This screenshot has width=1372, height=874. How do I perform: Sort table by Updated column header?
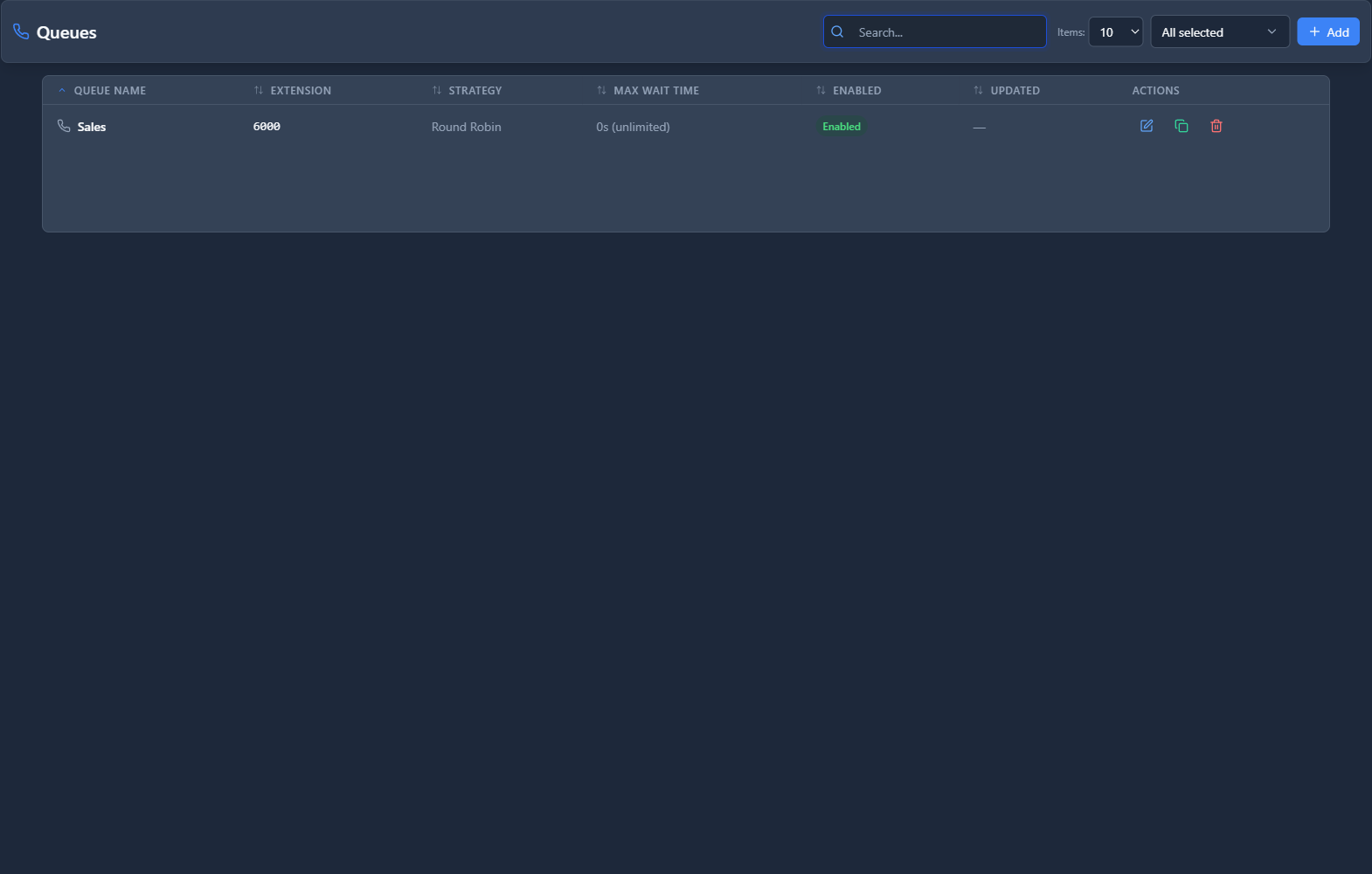[x=1014, y=90]
